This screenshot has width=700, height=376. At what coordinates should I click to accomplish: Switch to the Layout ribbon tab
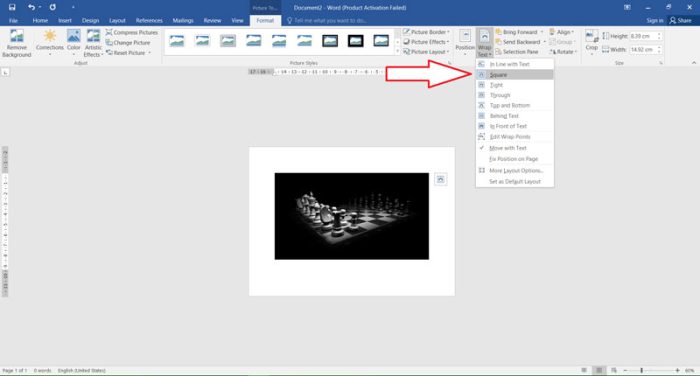coord(117,21)
